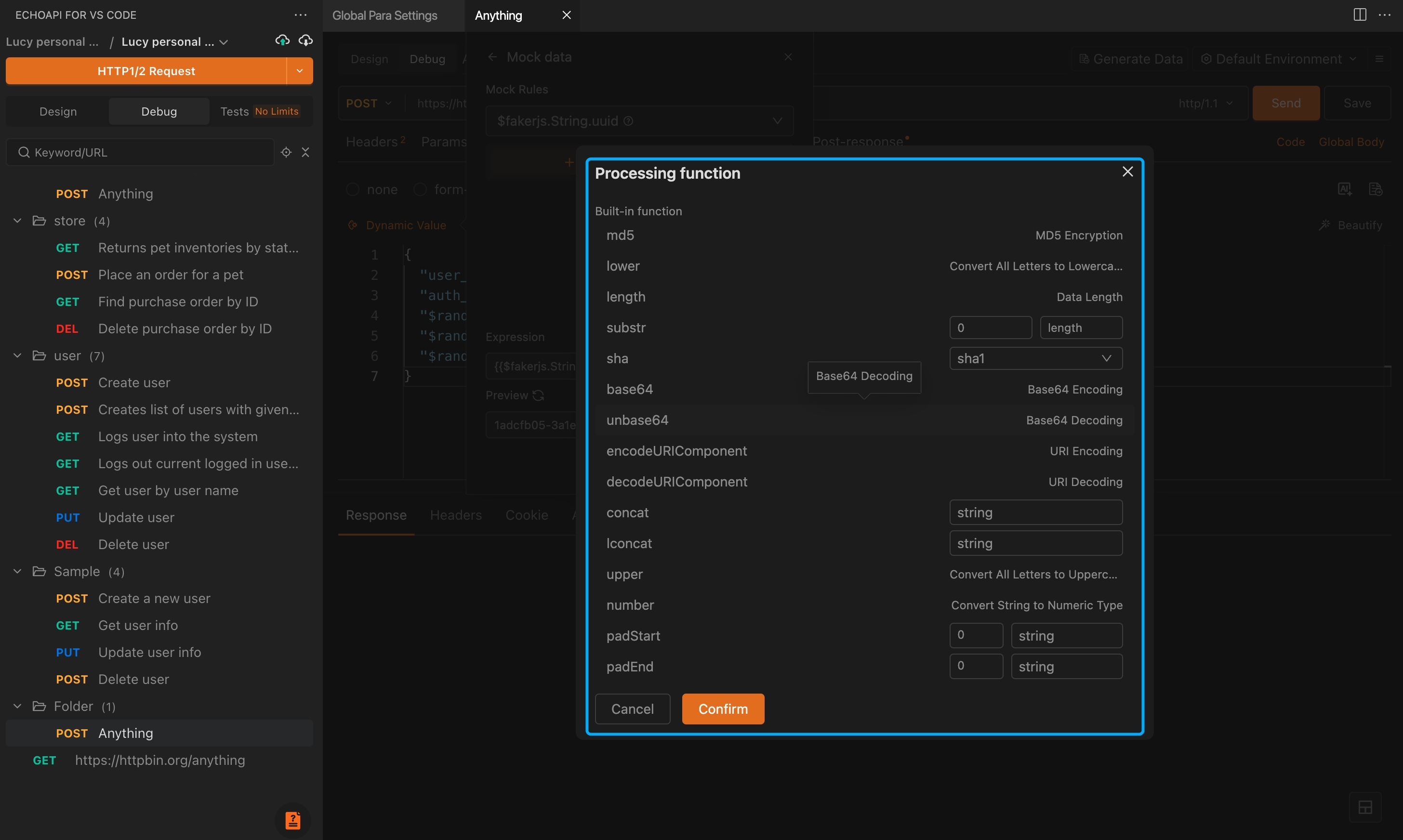Viewport: 1403px width, 840px height.
Task: Click the Cancel button
Action: tap(633, 709)
